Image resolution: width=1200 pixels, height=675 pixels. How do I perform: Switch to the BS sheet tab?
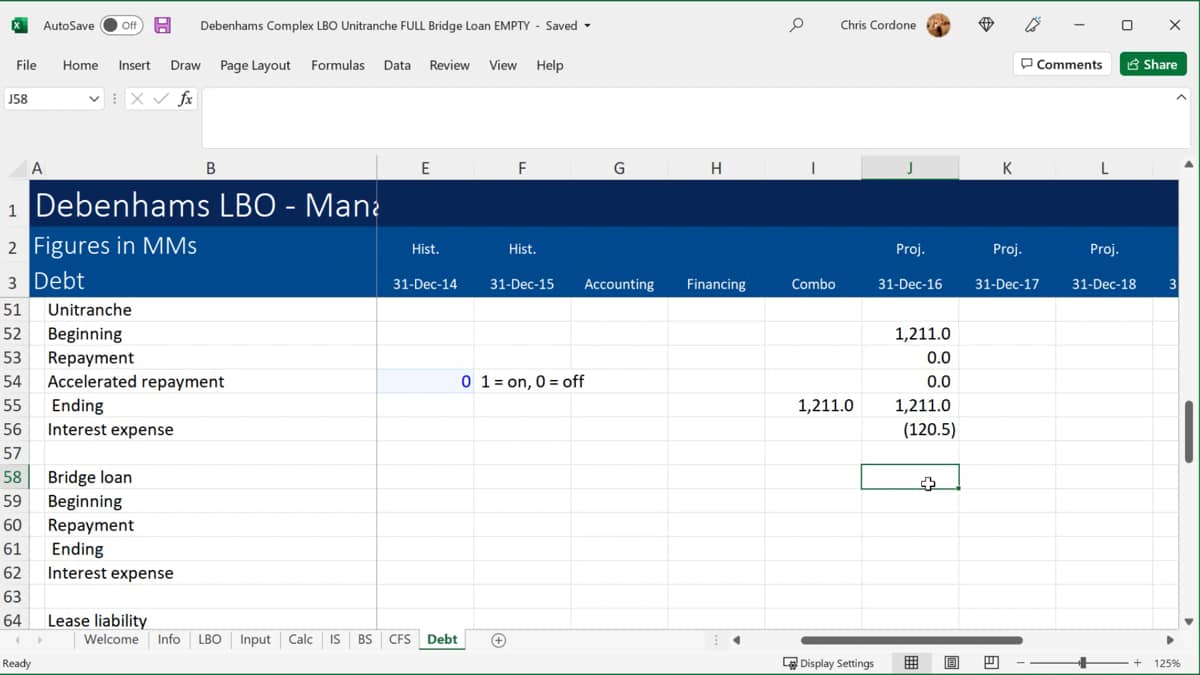365,639
